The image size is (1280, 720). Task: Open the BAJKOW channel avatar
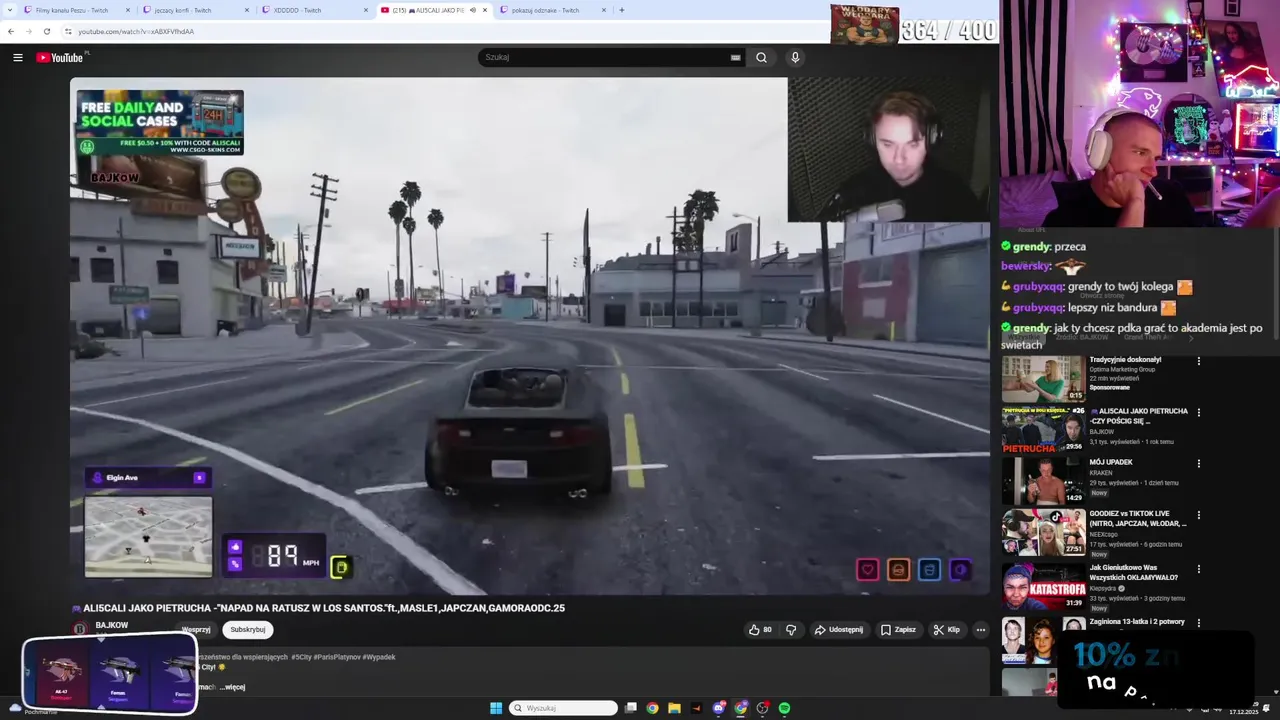[x=80, y=629]
